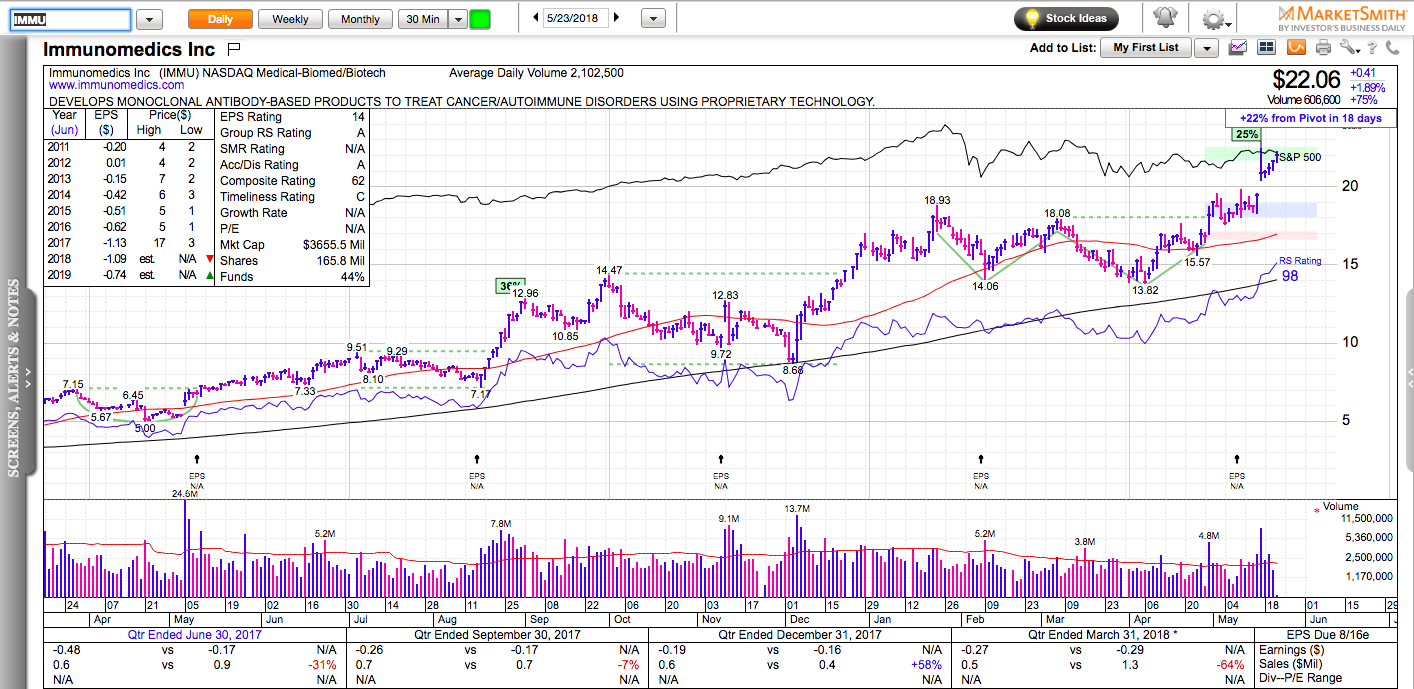1414x689 pixels.
Task: Click the S&P 500 line label
Action: 1299,157
